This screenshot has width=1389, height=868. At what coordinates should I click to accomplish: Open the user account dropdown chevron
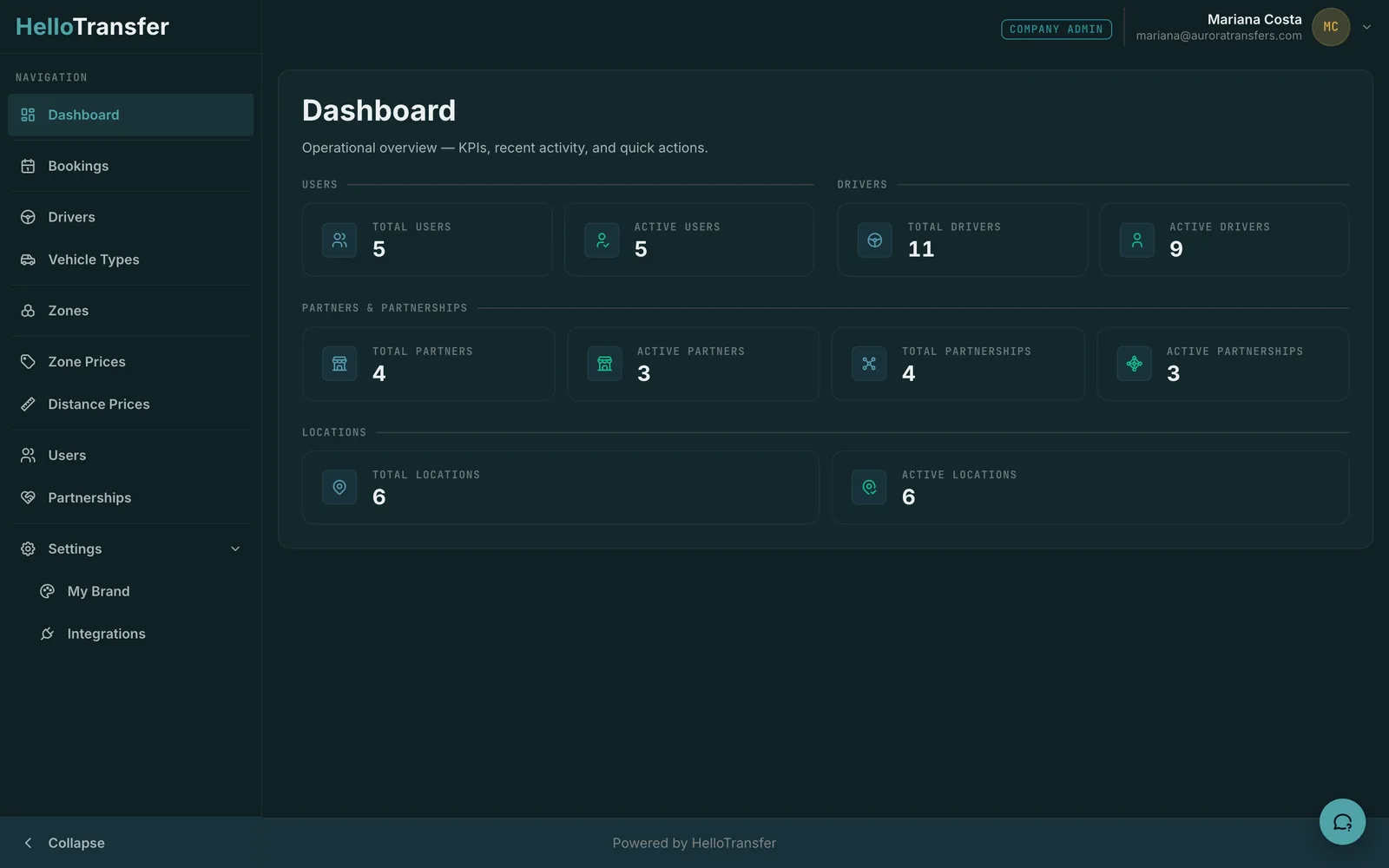(1366, 27)
